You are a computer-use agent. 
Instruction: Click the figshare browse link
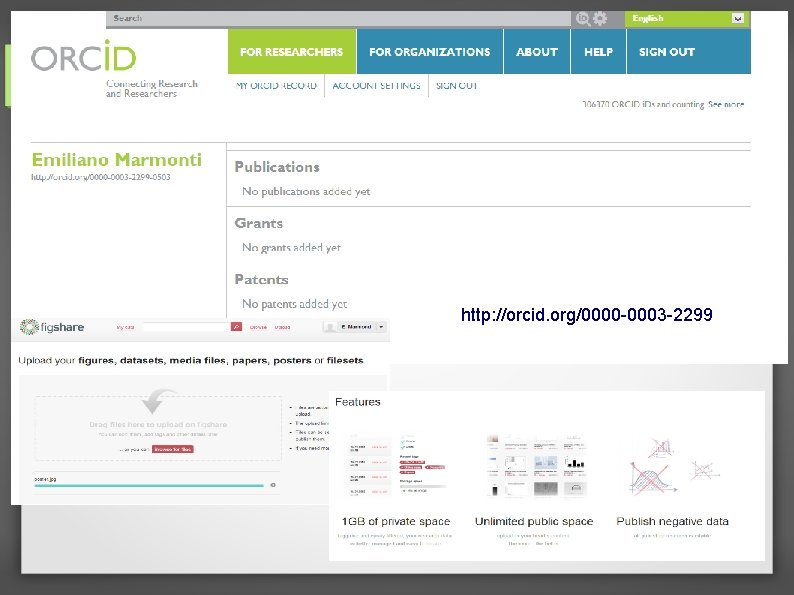(258, 327)
